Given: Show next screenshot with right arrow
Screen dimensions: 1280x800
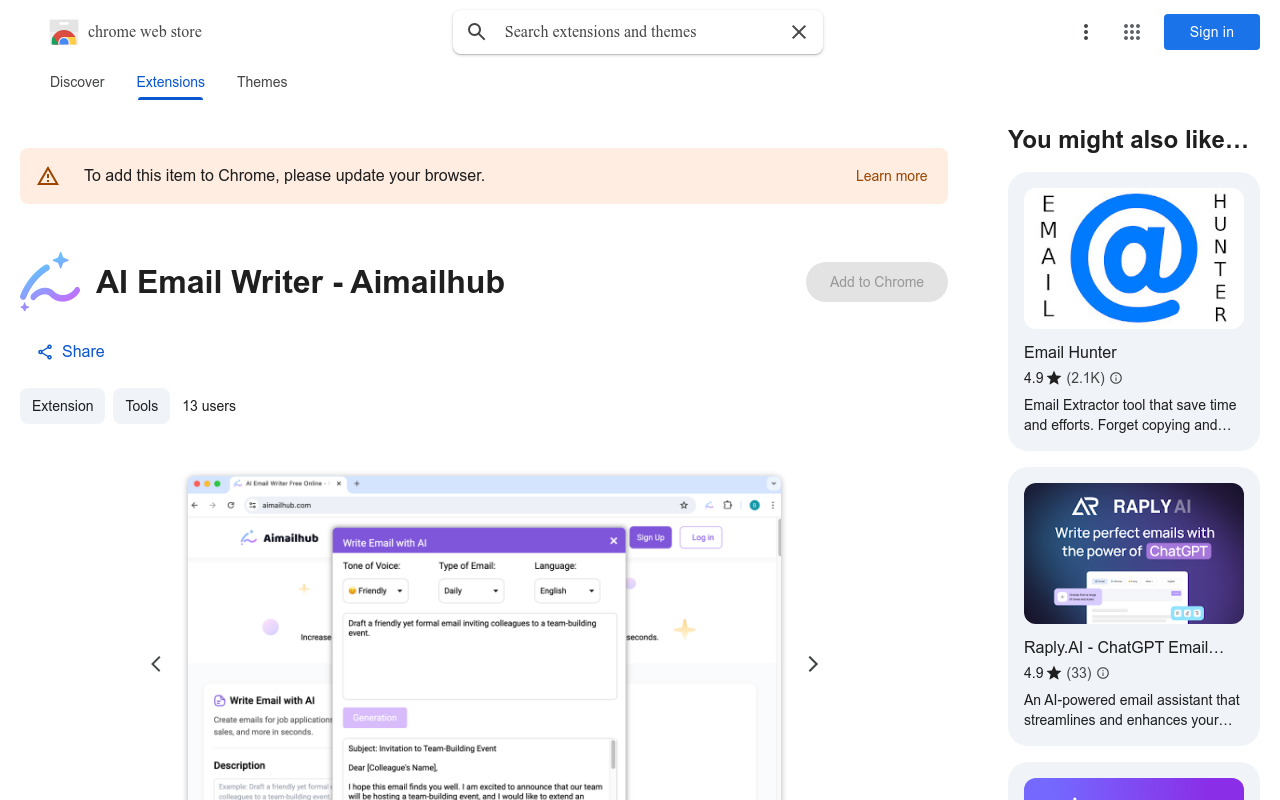Looking at the screenshot, I should tap(813, 664).
